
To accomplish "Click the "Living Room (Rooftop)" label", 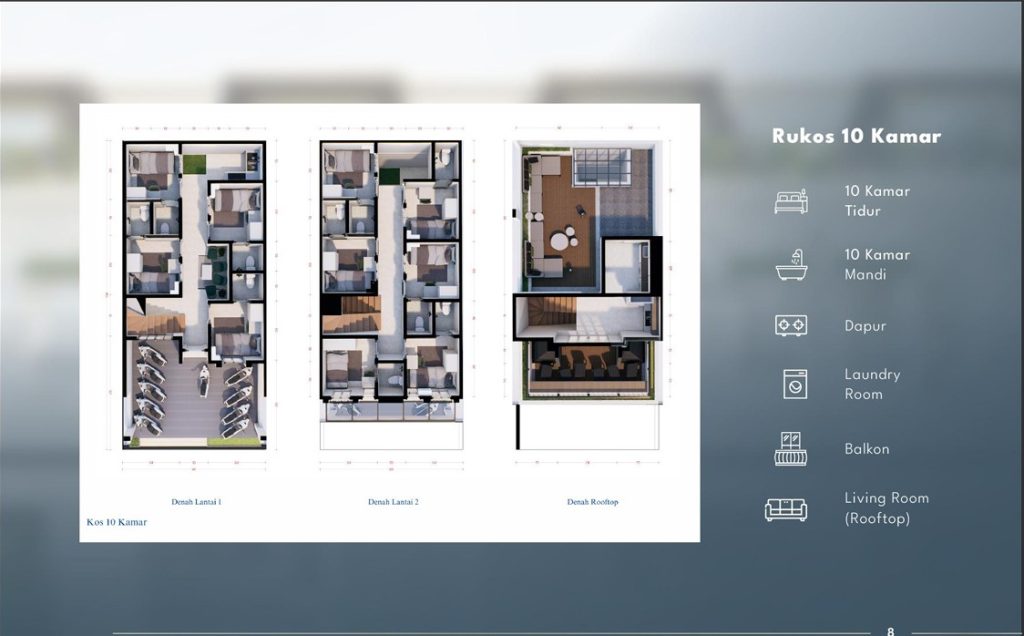I will [x=886, y=508].
